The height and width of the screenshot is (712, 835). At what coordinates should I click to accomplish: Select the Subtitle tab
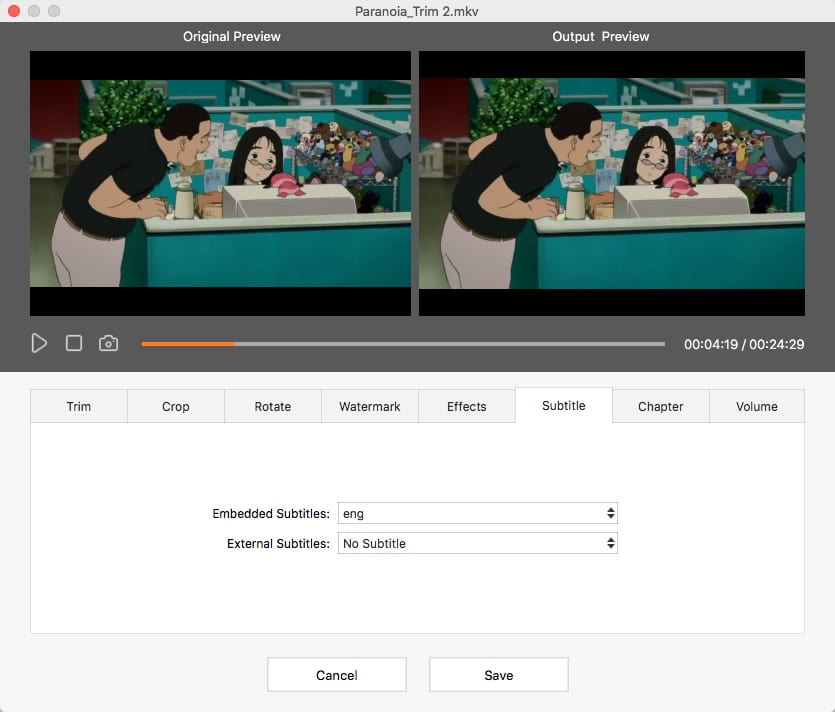(563, 405)
